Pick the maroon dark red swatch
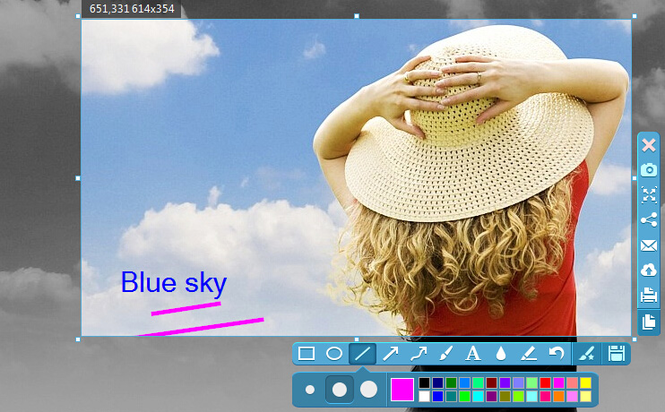The image size is (665, 412). pyautogui.click(x=492, y=383)
